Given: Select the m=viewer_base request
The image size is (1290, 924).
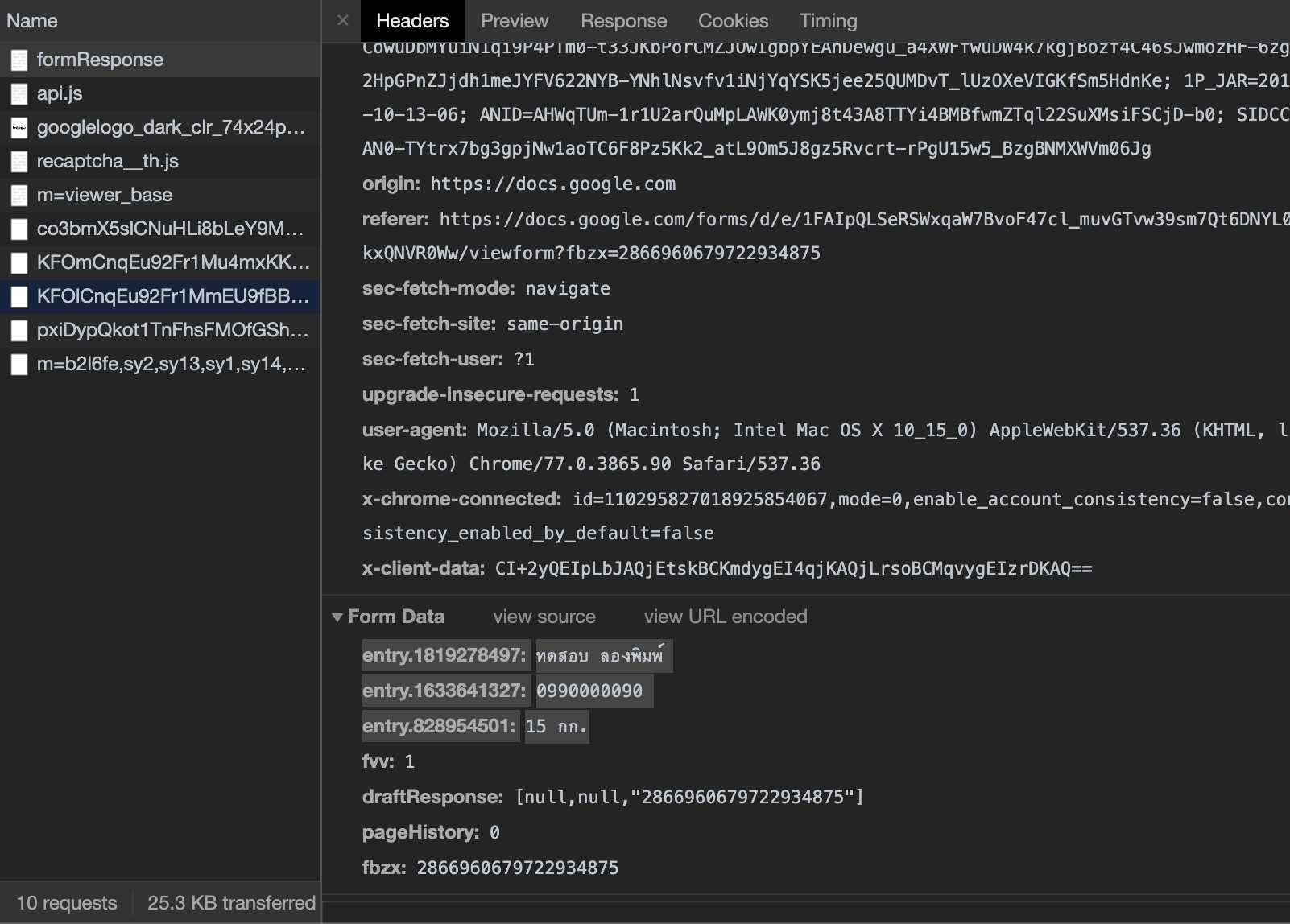Looking at the screenshot, I should pos(160,195).
